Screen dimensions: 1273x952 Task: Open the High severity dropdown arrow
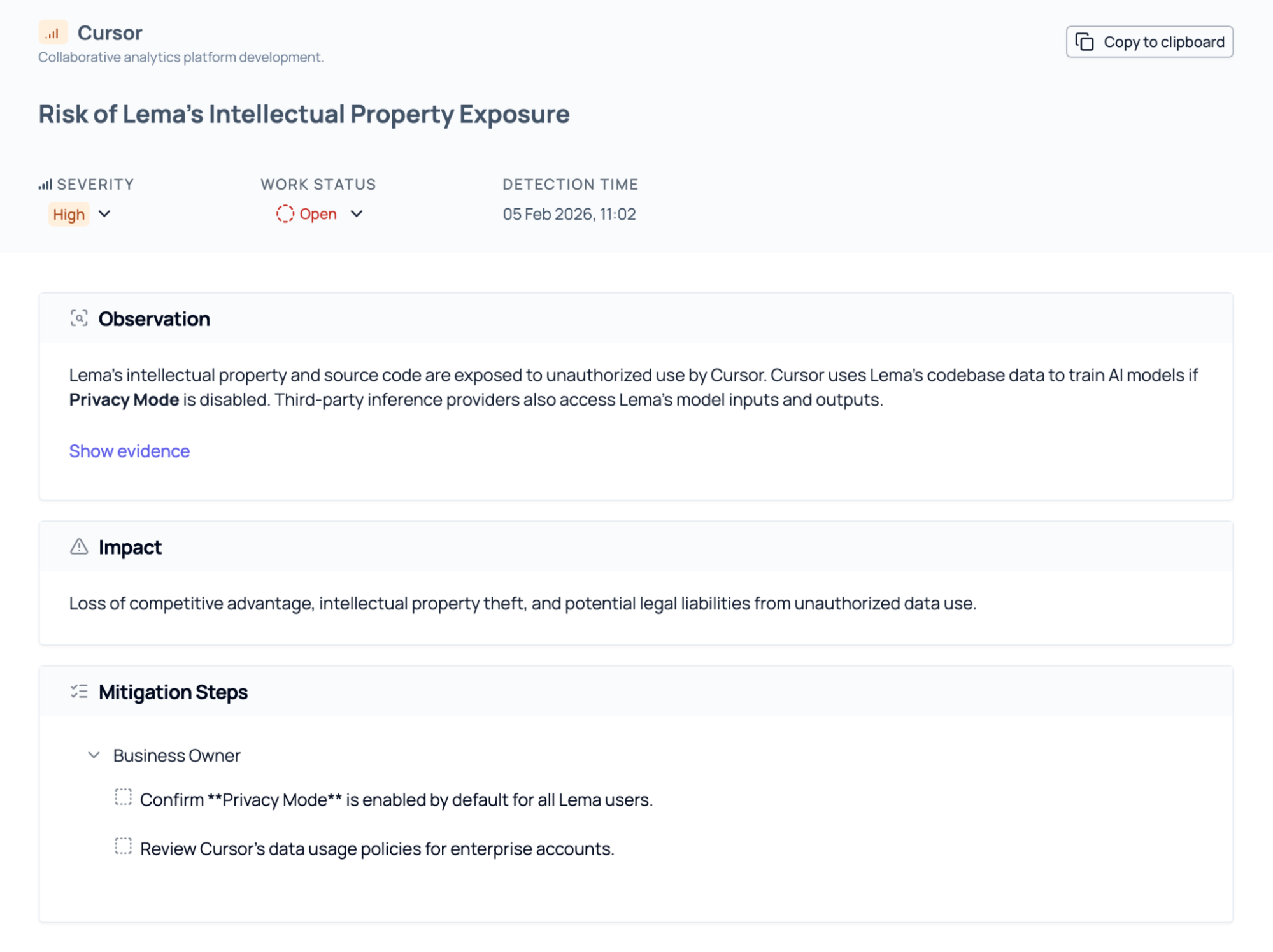(105, 214)
